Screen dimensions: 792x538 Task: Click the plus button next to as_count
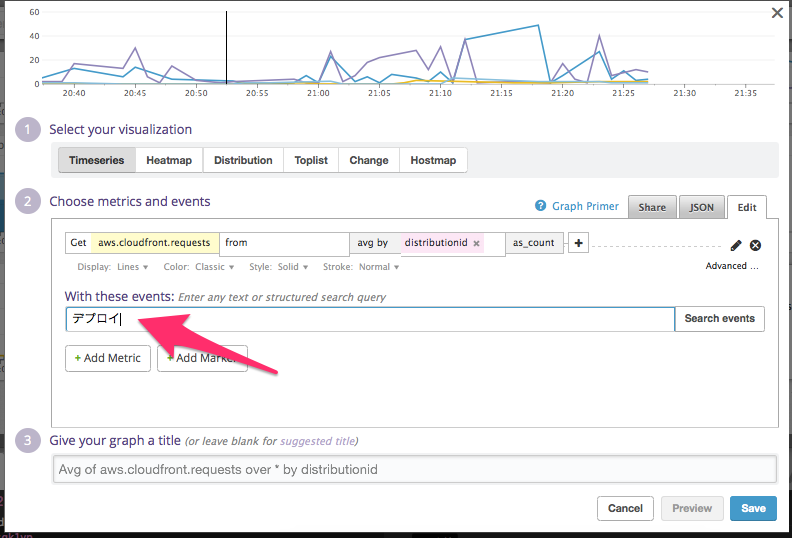pyautogui.click(x=578, y=243)
